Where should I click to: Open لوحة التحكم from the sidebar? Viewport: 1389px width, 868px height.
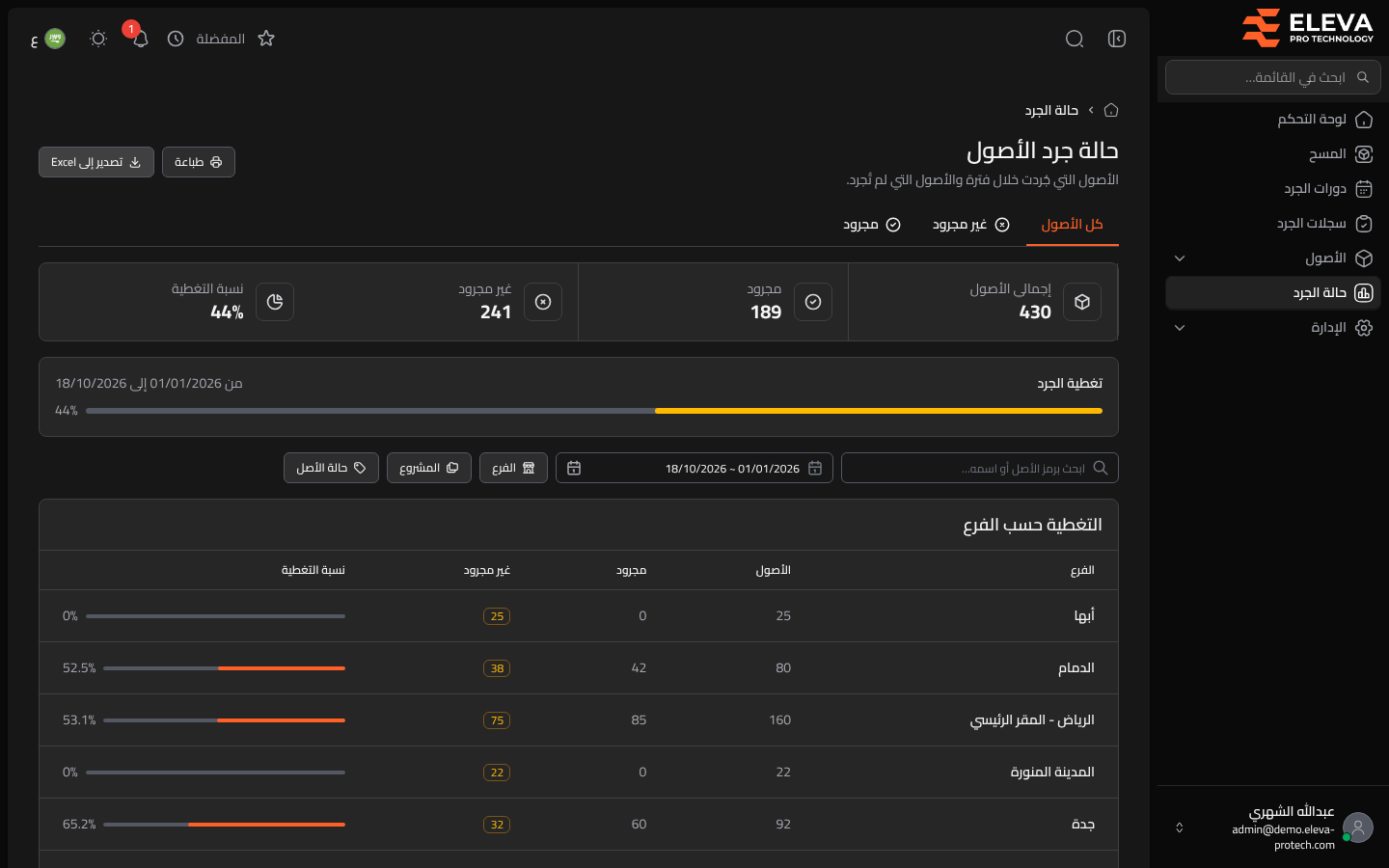point(1273,120)
